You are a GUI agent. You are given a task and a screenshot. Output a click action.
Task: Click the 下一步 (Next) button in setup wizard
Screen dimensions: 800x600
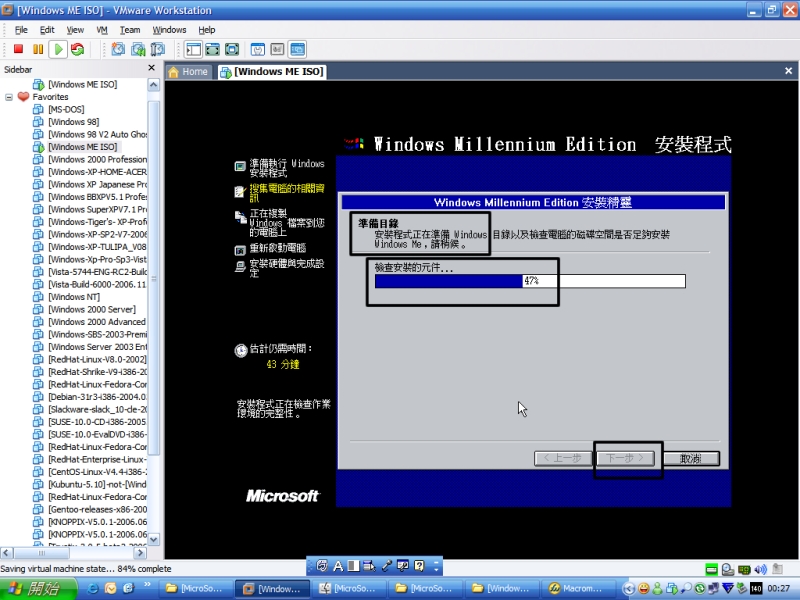pos(626,458)
